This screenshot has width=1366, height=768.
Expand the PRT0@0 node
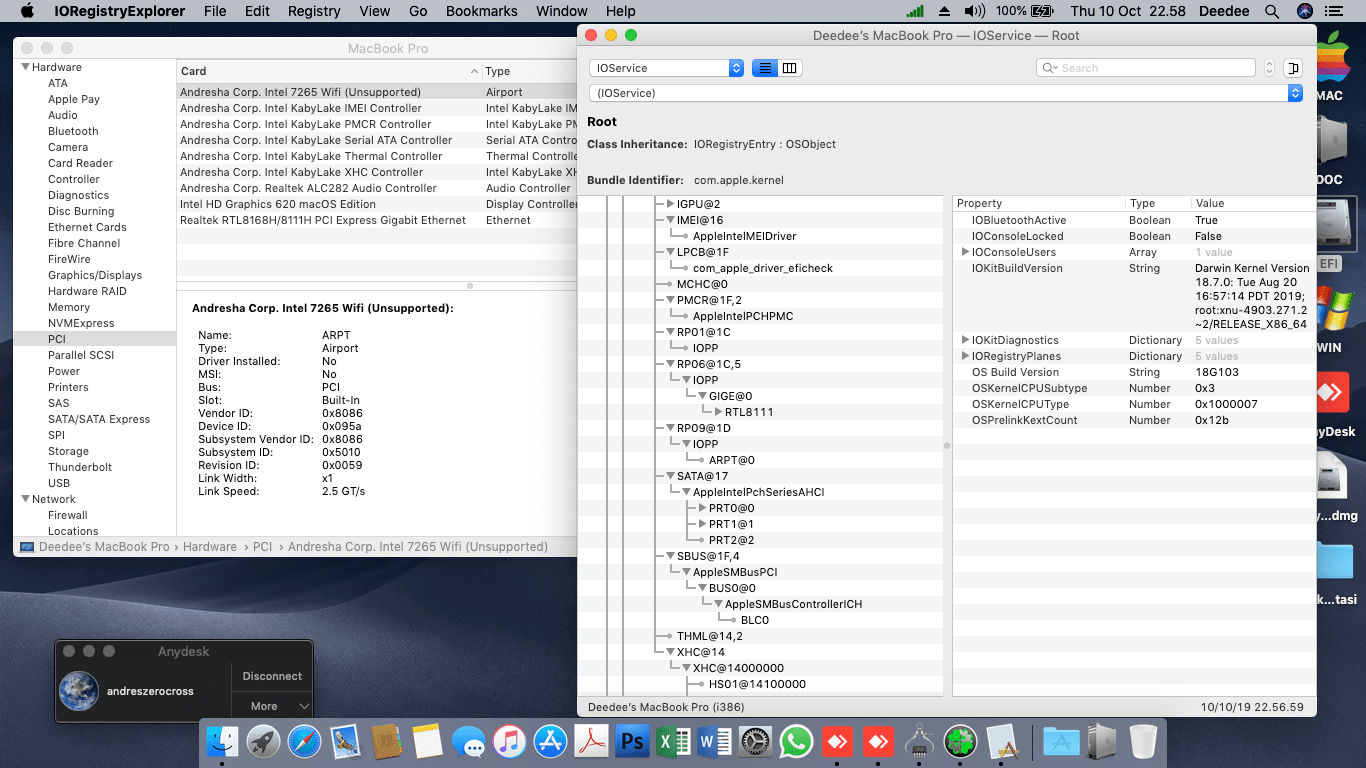tap(703, 508)
